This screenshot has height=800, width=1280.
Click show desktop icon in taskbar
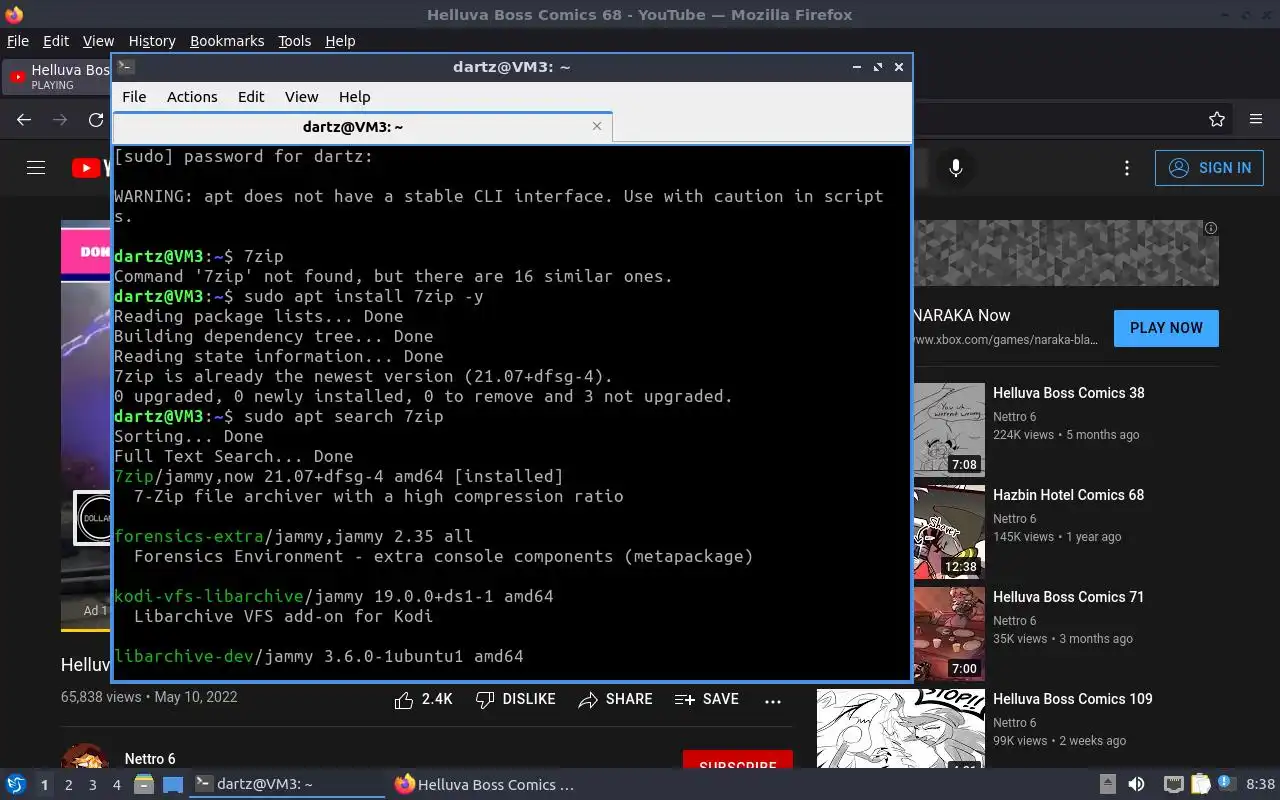pyautogui.click(x=173, y=785)
